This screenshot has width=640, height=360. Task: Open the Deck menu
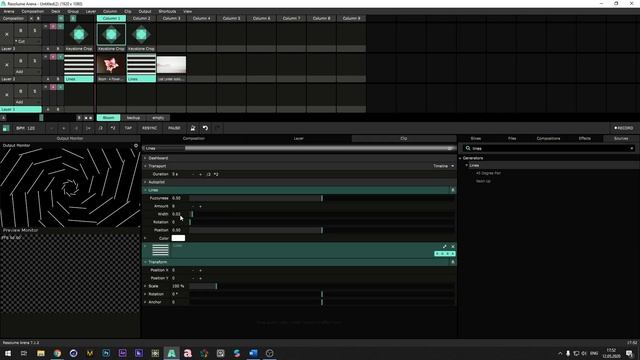coord(56,11)
